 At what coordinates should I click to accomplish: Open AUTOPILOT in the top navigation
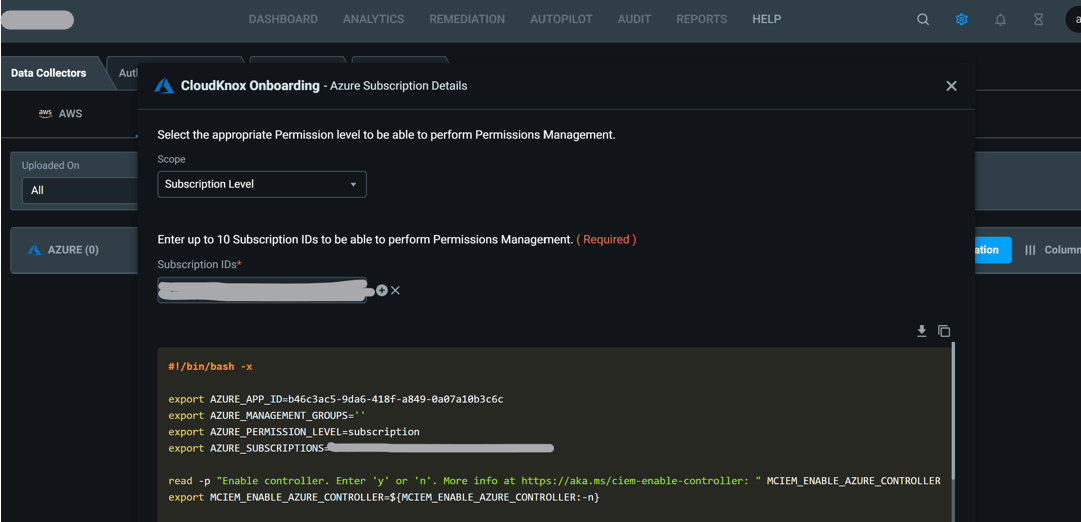561,19
